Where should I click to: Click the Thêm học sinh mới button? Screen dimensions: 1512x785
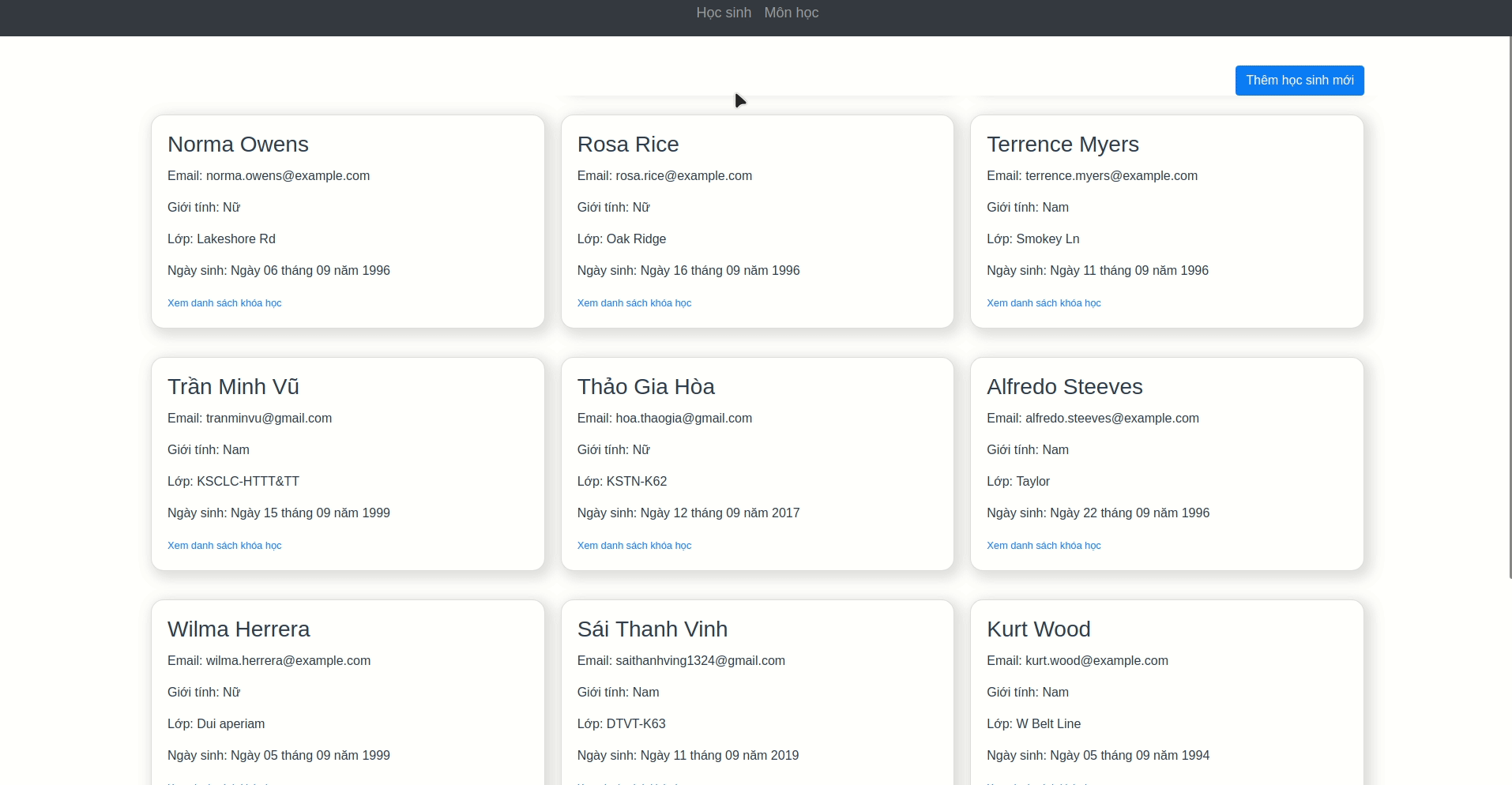pyautogui.click(x=1299, y=81)
